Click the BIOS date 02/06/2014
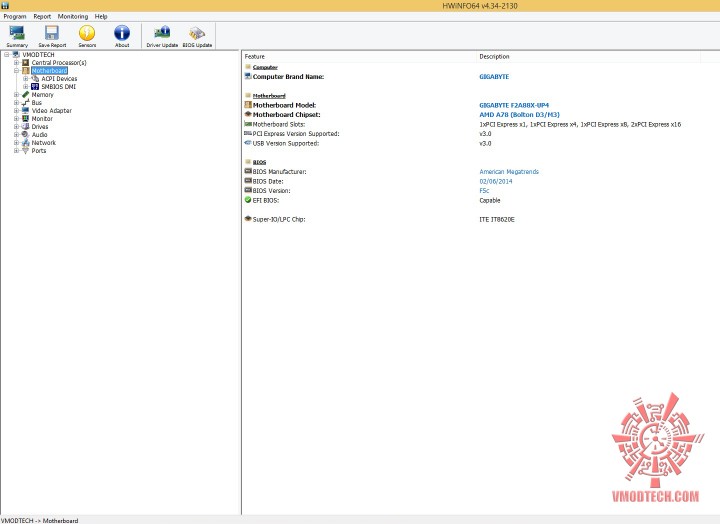Viewport: 720px width, 524px height. (x=496, y=181)
